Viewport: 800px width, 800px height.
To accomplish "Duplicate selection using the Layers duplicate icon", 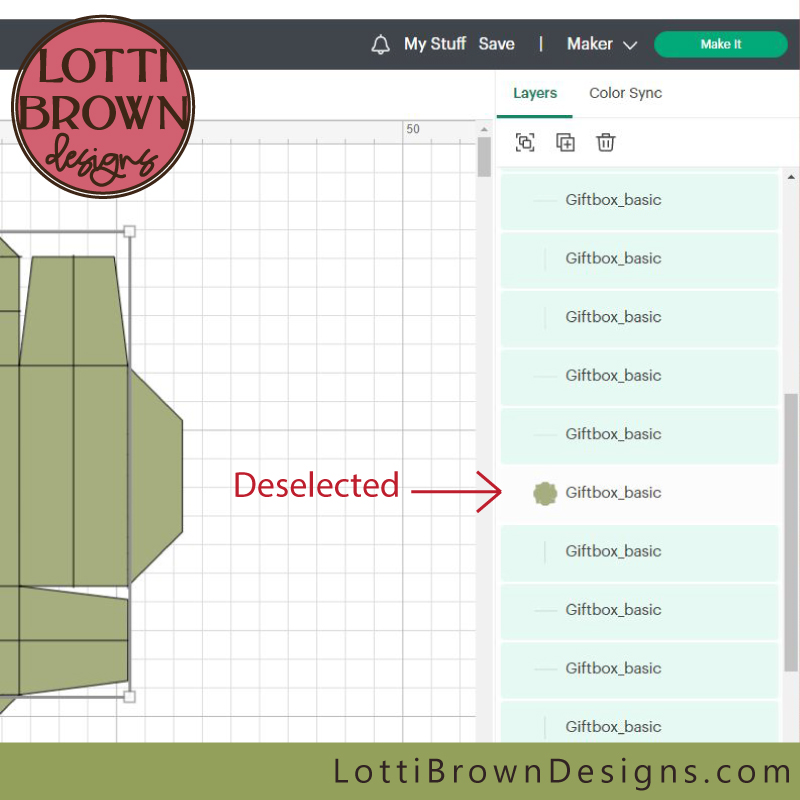I will click(x=565, y=142).
